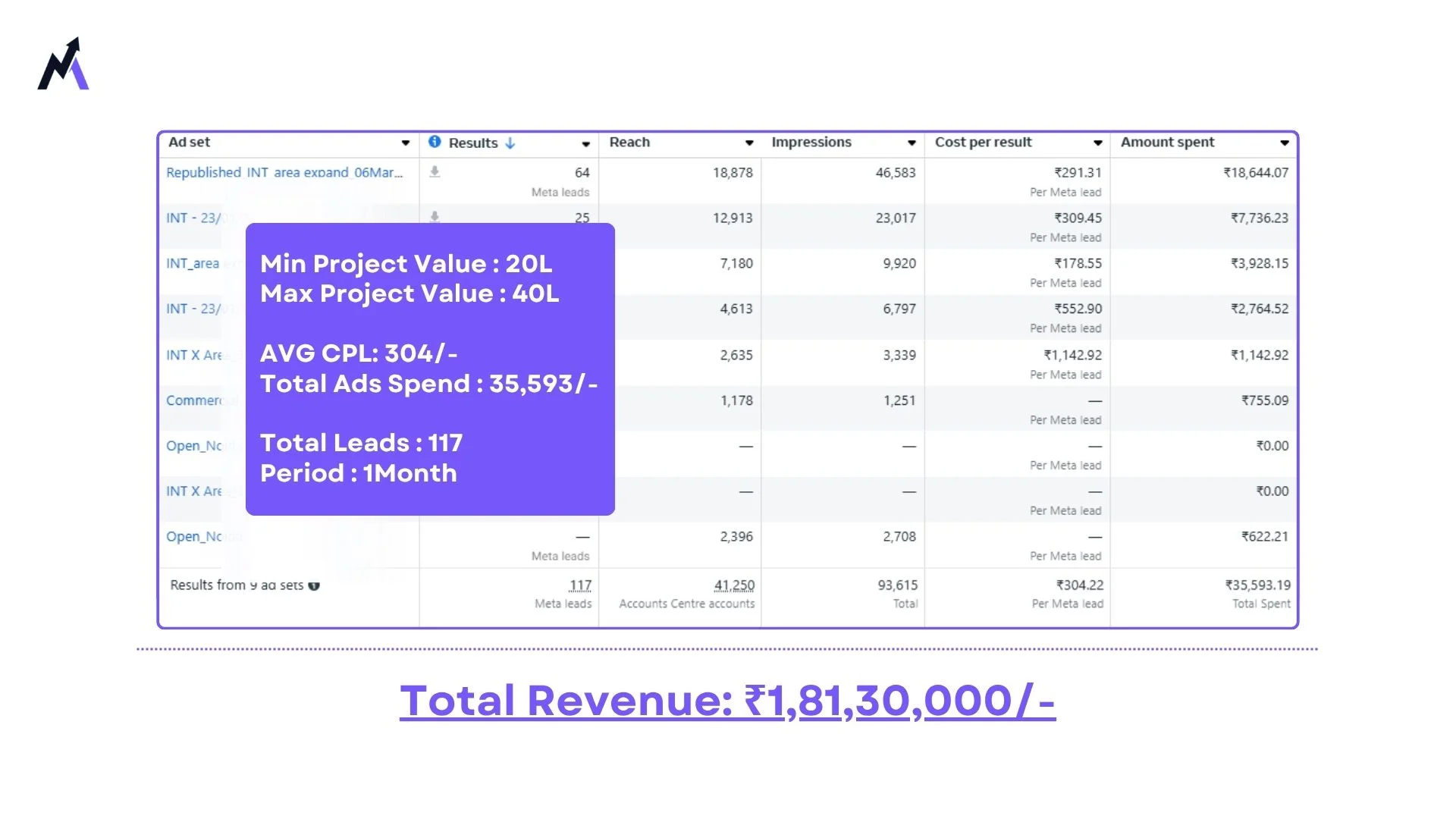This screenshot has height=819, width=1456.
Task: Click the Results sort-descending arrow
Action: pos(510,143)
